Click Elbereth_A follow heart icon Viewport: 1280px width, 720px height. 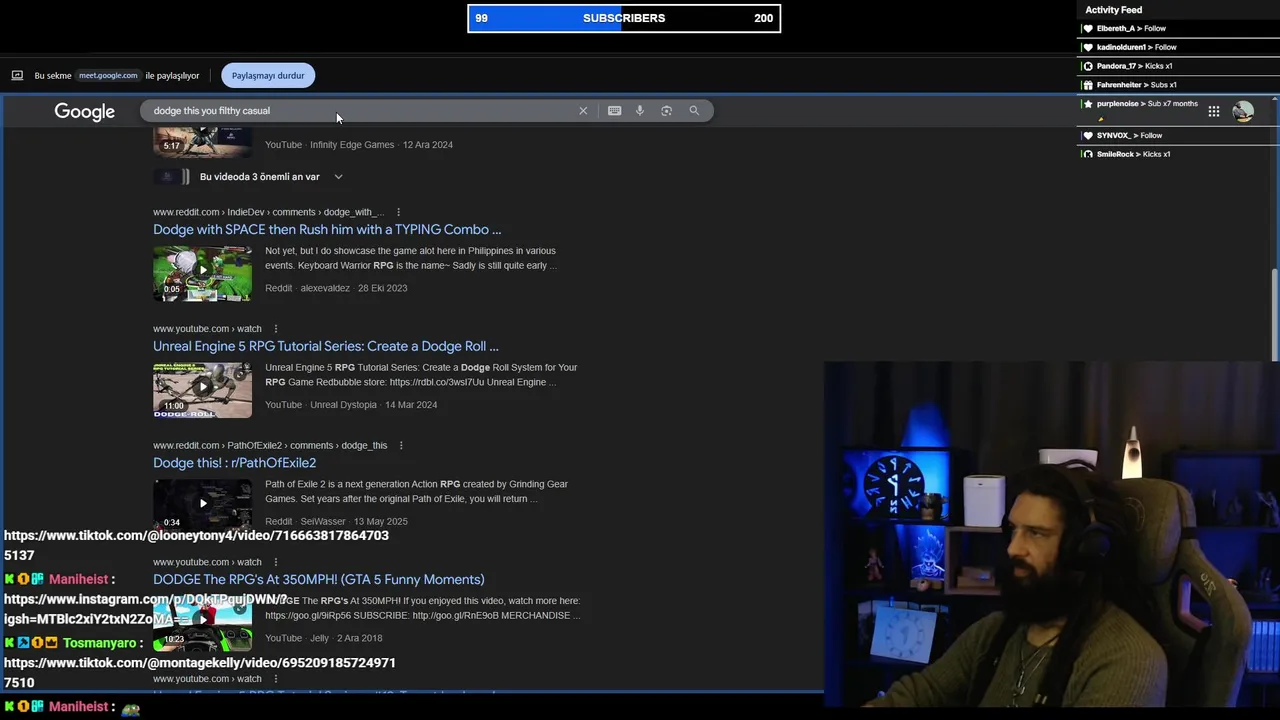tap(1088, 29)
